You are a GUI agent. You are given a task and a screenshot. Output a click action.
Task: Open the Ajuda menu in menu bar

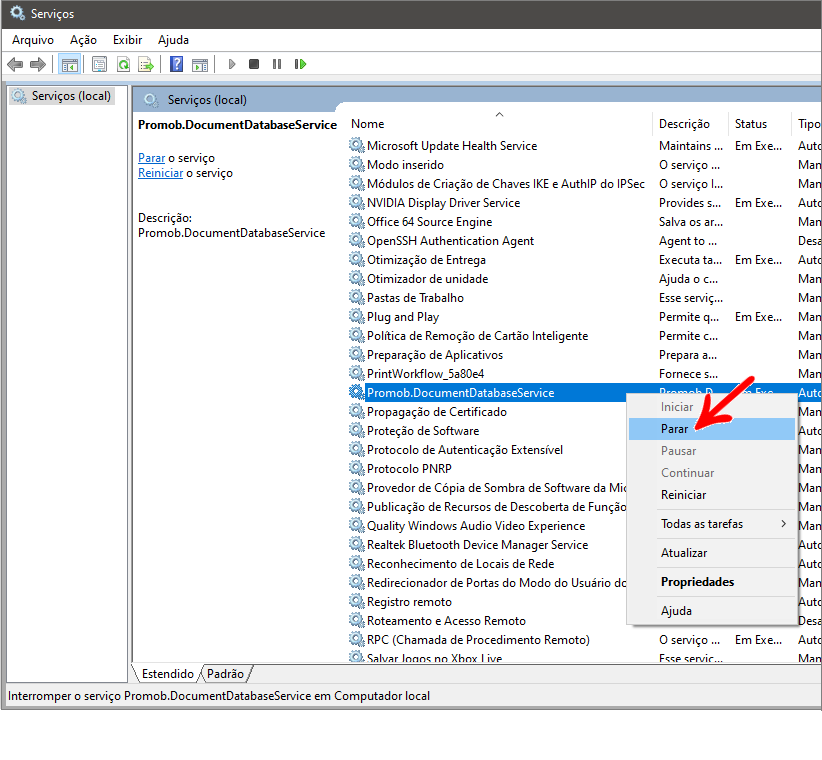click(174, 40)
